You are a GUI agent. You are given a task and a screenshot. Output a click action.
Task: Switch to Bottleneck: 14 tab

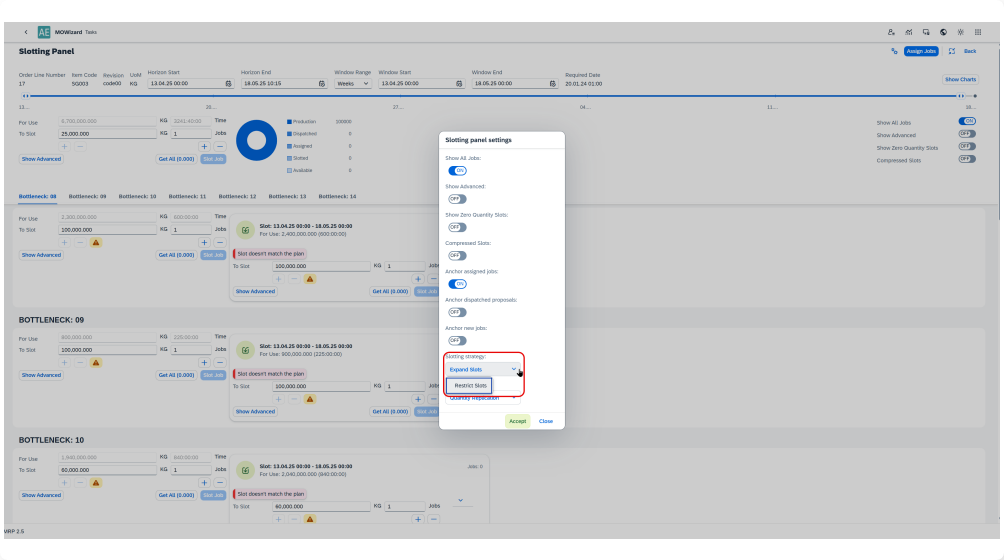tap(337, 196)
